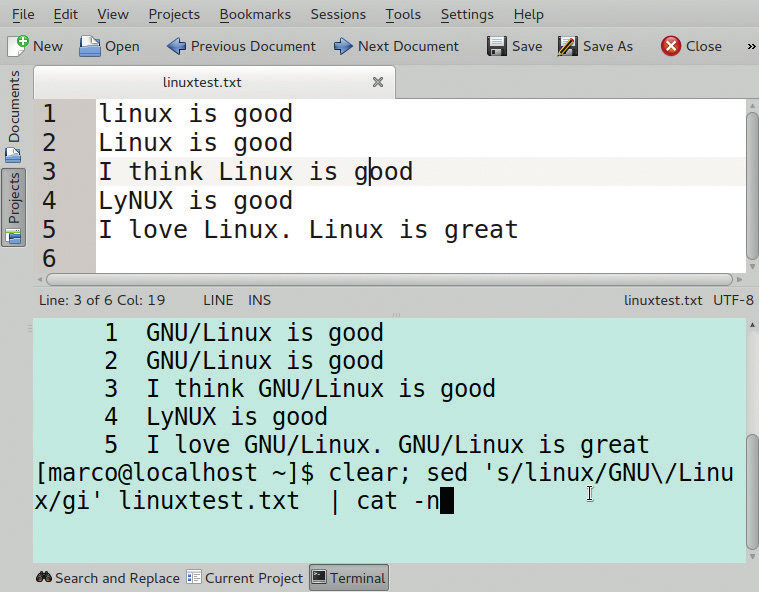The width and height of the screenshot is (759, 592).
Task: Toggle INS insert mode in status bar
Action: tap(259, 300)
